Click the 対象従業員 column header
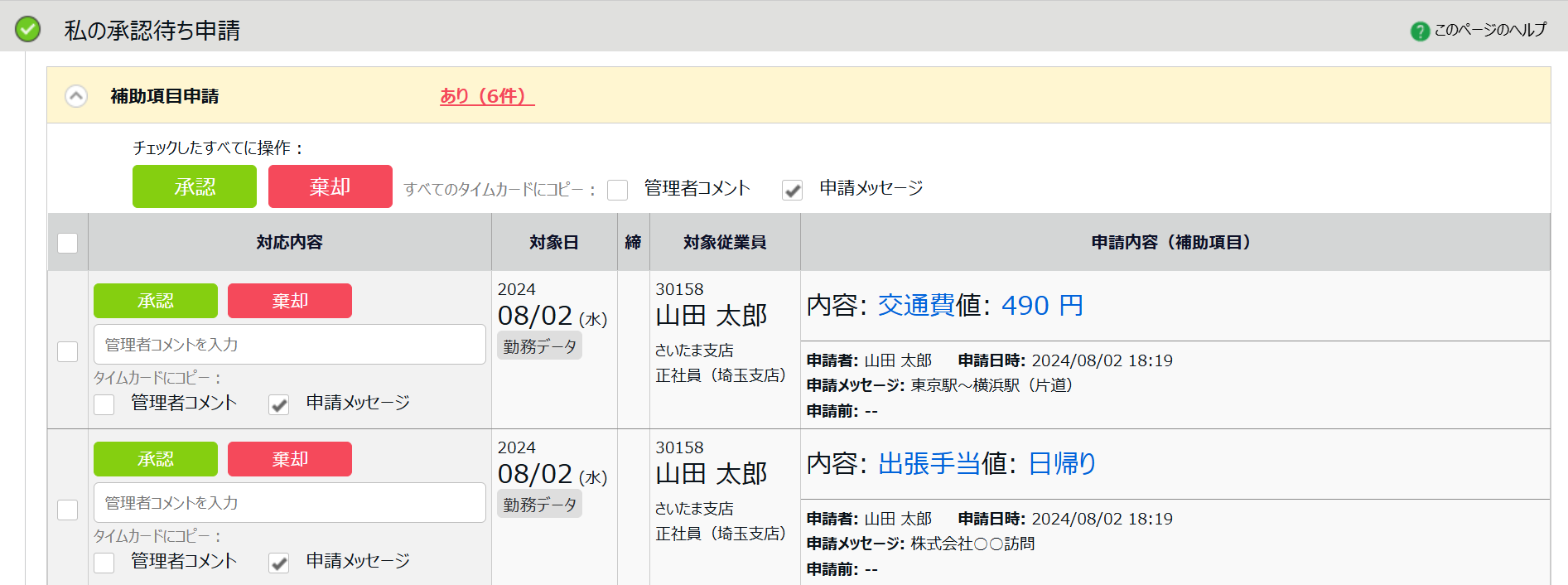The image size is (1568, 585). pos(725,242)
